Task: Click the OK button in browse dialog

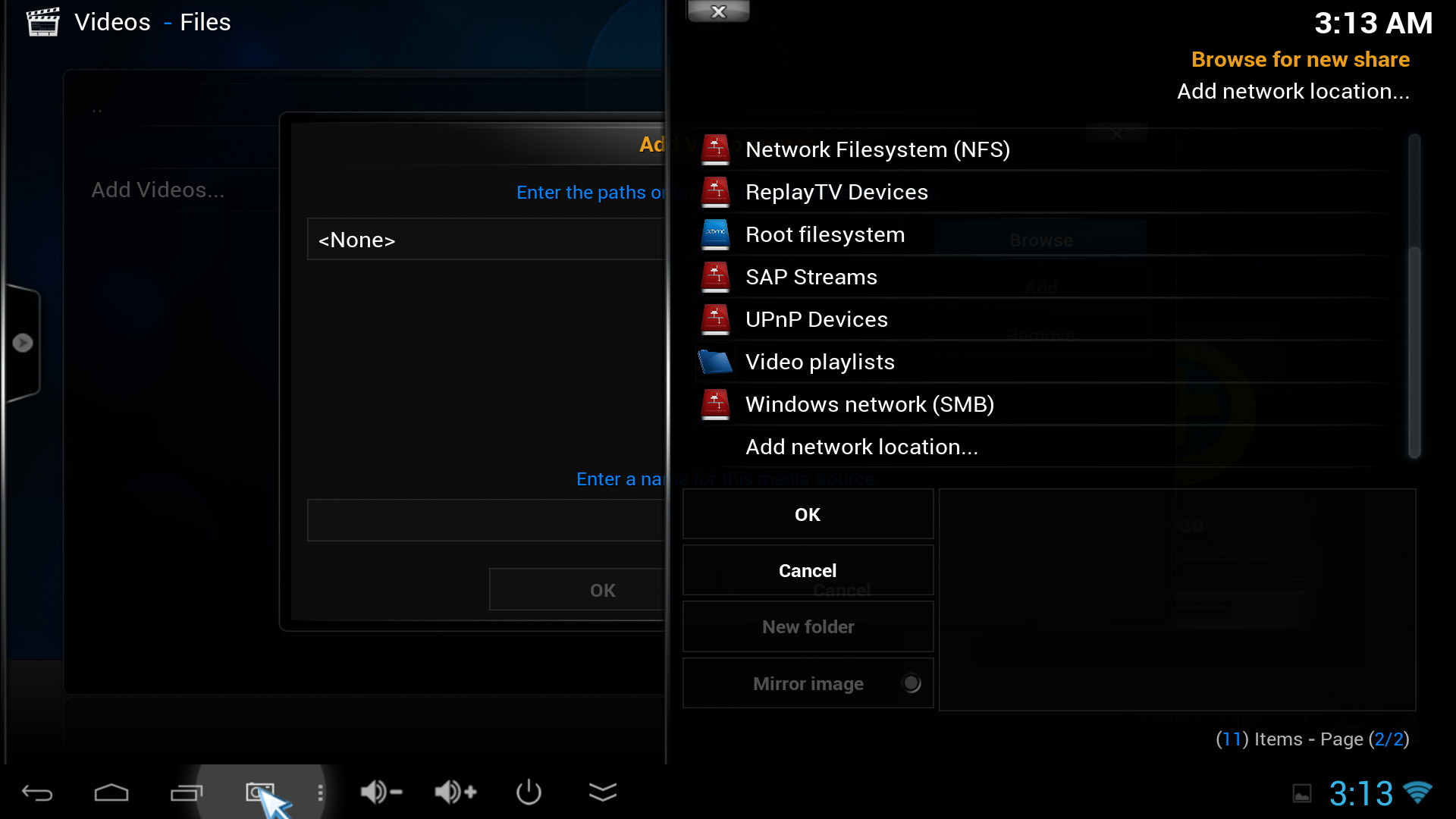Action: (x=808, y=514)
